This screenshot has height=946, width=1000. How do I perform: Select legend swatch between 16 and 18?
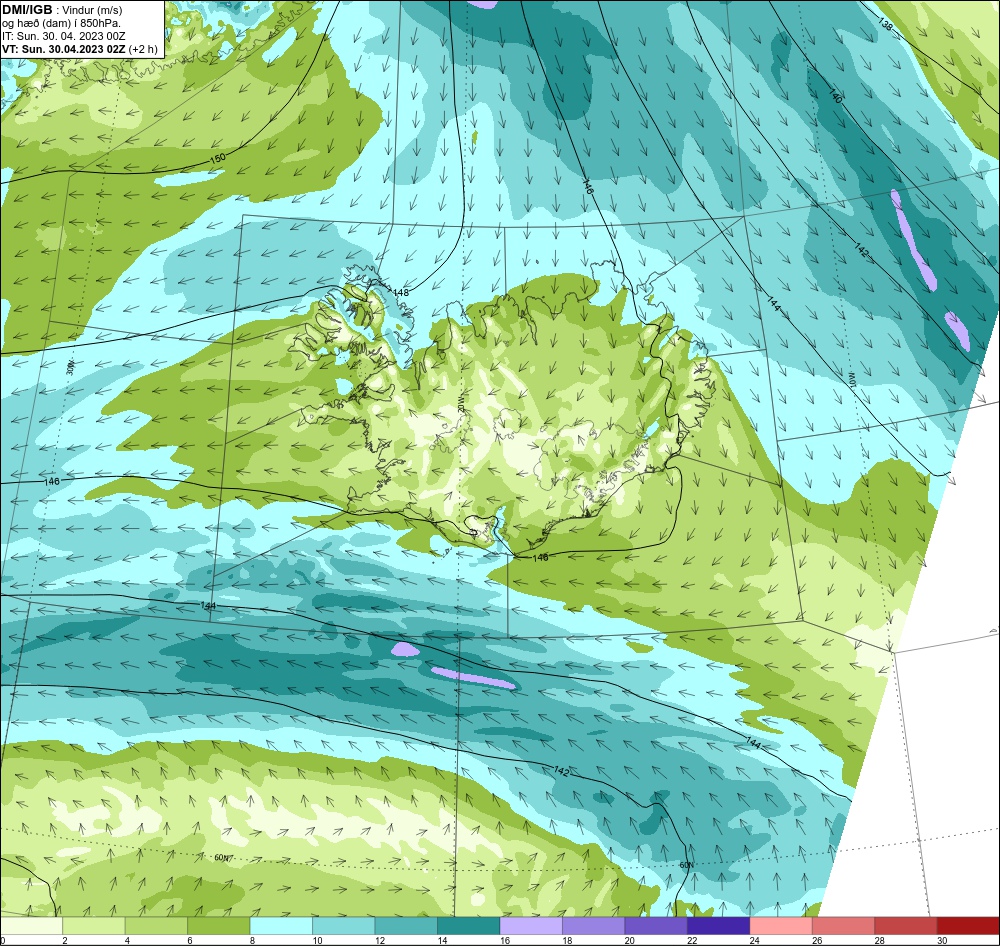(x=531, y=926)
